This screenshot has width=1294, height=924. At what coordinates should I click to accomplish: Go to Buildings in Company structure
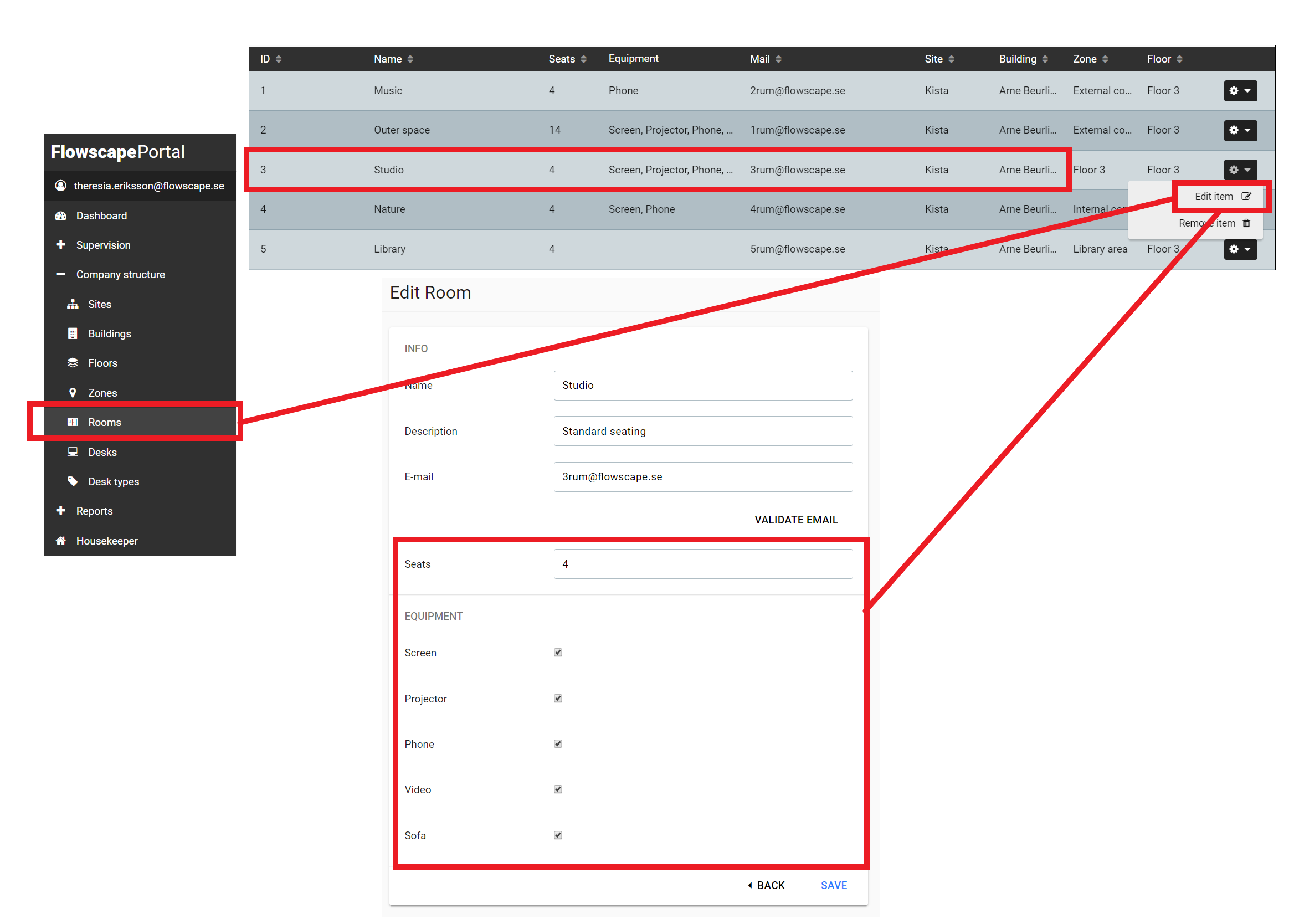(x=140, y=334)
